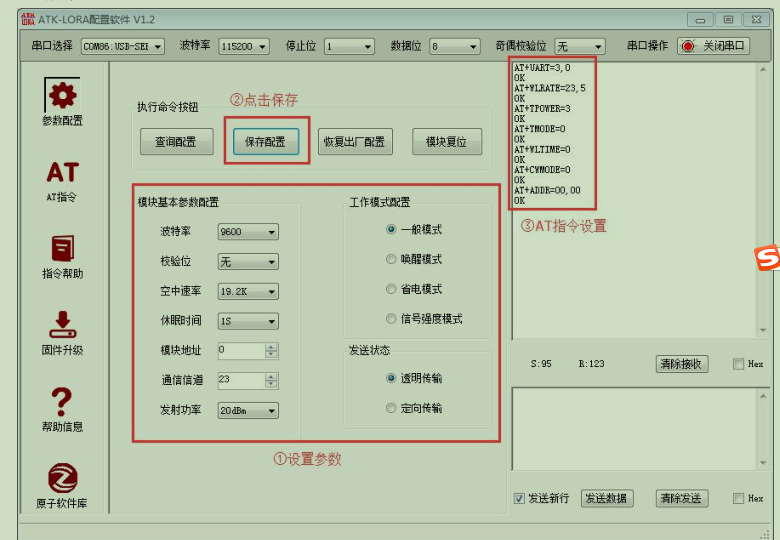Open module 波特率 9600 dropdown
This screenshot has width=780, height=540.
(x=248, y=232)
